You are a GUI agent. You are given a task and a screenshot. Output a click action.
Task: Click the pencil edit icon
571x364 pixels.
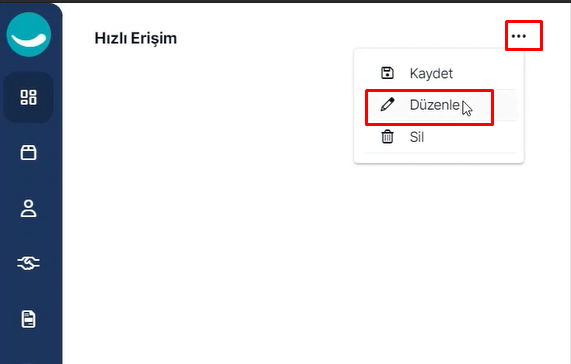tap(387, 104)
